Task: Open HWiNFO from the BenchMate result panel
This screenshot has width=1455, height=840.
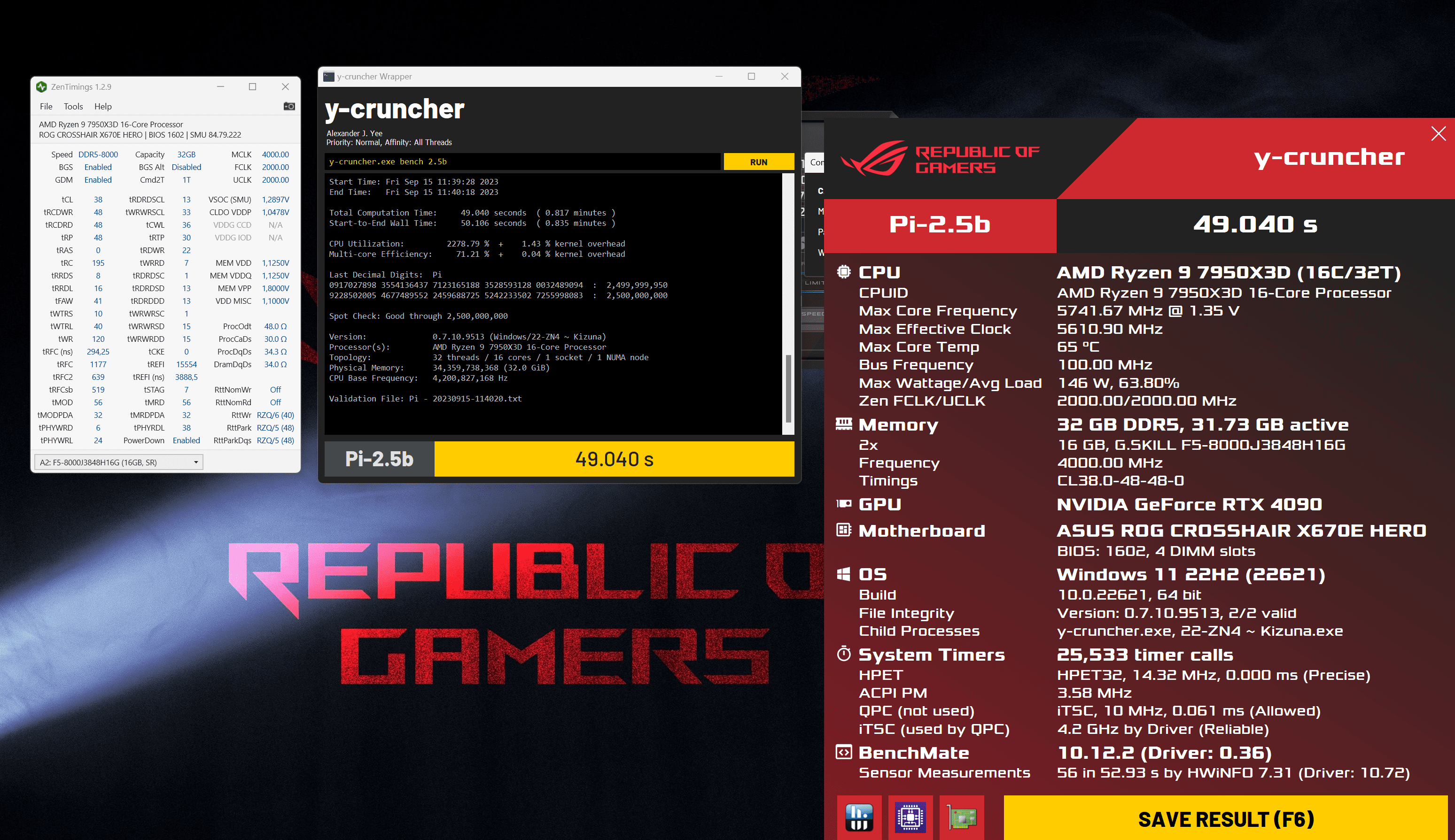Action: (x=859, y=817)
